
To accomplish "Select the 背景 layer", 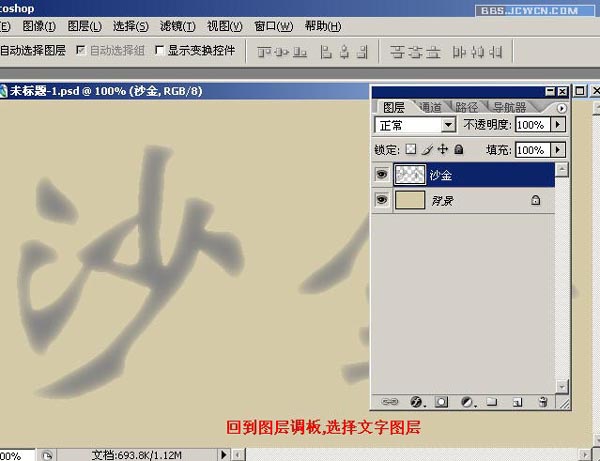I will coord(470,200).
